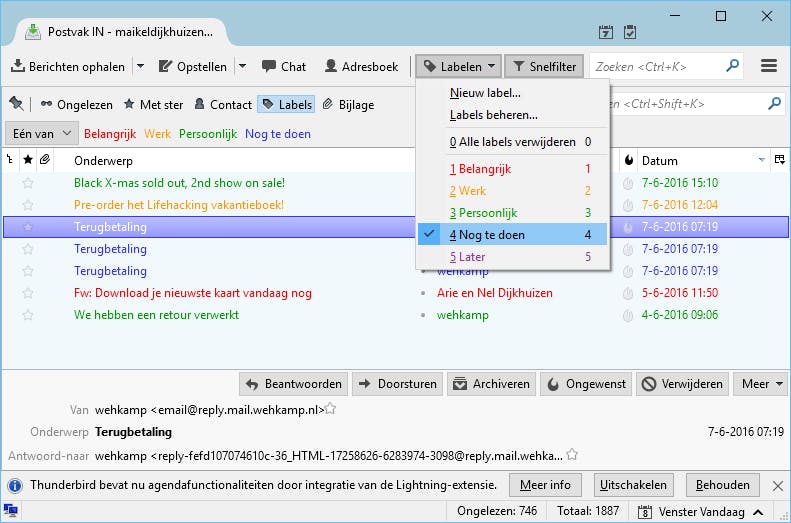Image resolution: width=791 pixels, height=523 pixels.
Task: Toggle the Labels quick filter
Action: 287,104
